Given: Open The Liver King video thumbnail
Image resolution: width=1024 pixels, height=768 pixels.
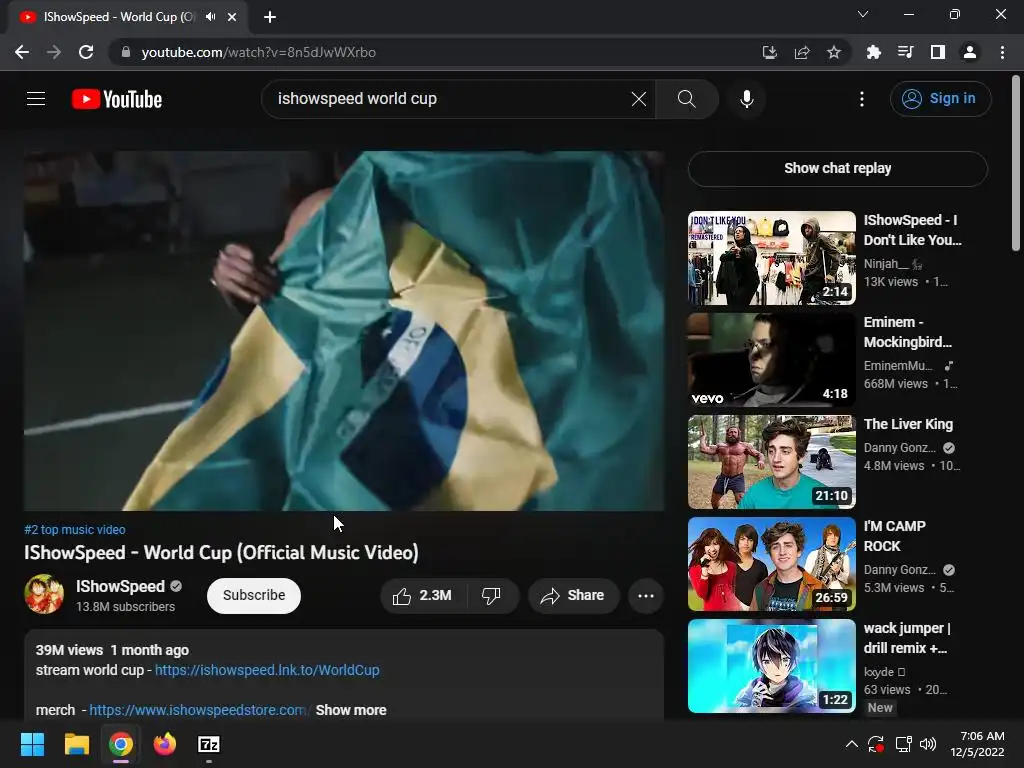Looking at the screenshot, I should pos(772,462).
